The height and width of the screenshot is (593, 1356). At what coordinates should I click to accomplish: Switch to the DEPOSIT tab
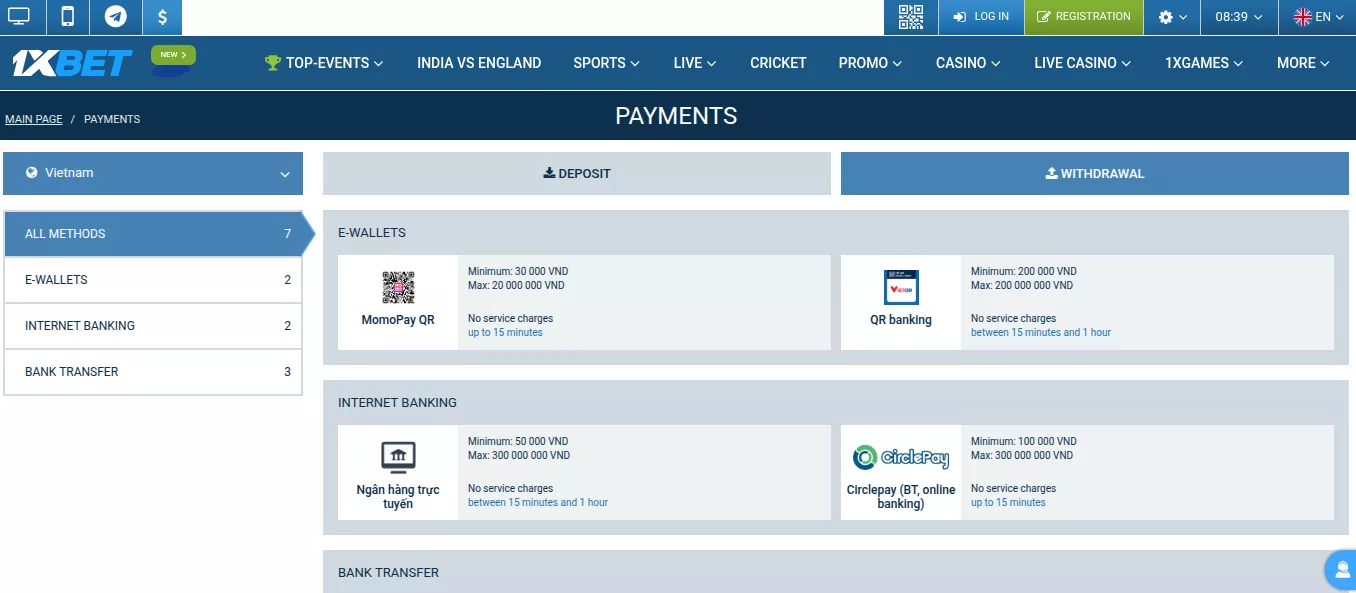577,173
